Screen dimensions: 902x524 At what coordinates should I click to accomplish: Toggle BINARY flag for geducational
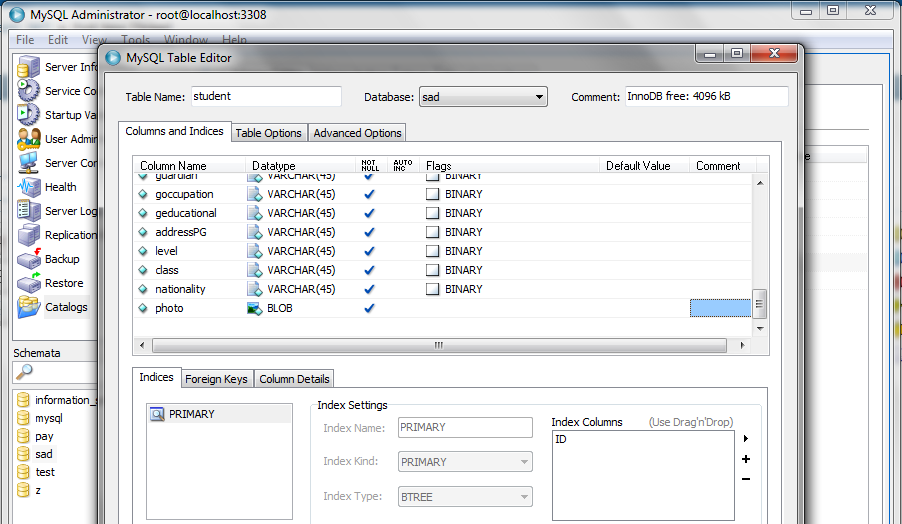(432, 213)
